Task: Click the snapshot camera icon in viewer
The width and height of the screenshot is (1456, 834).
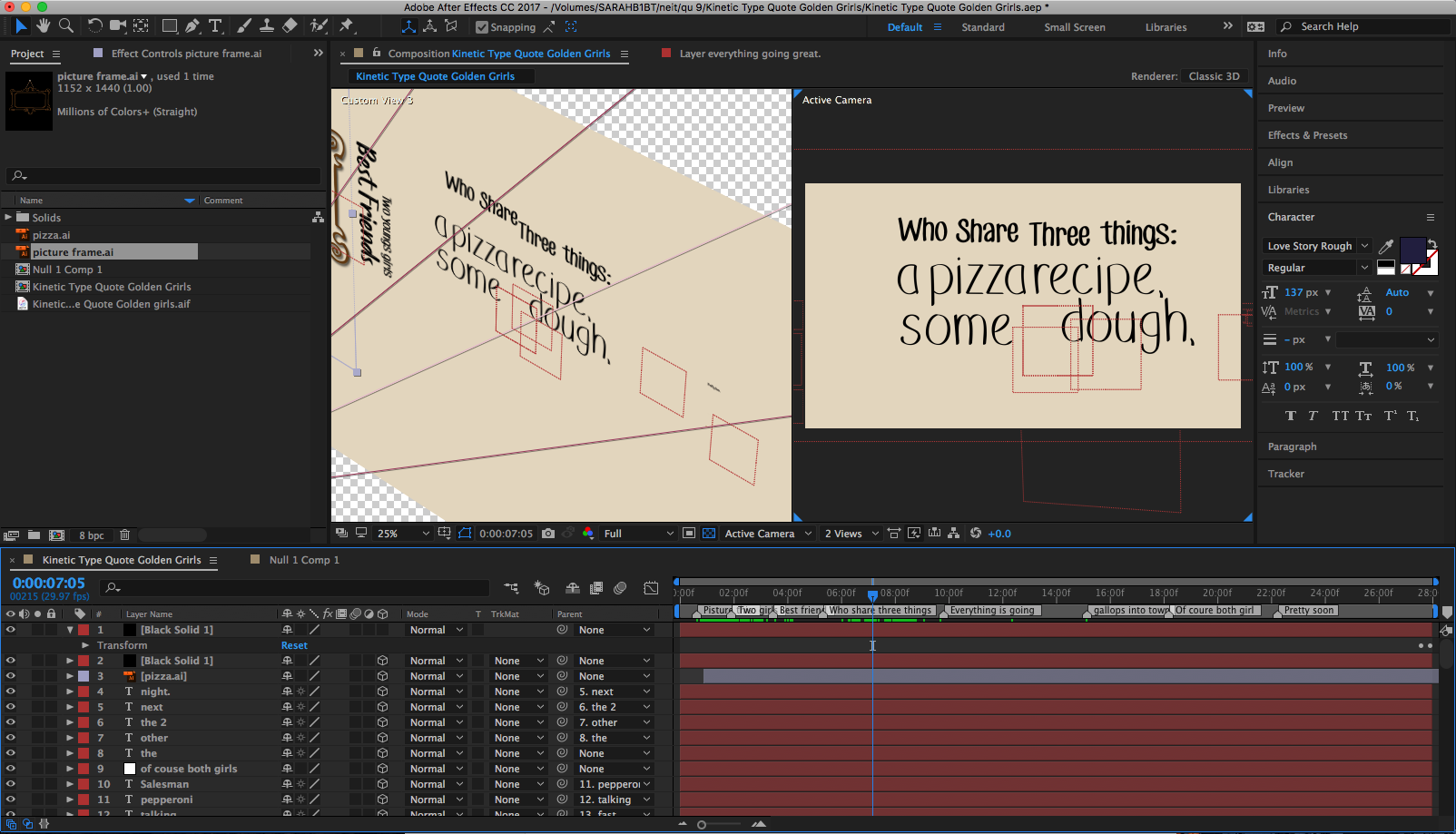Action: [x=548, y=534]
